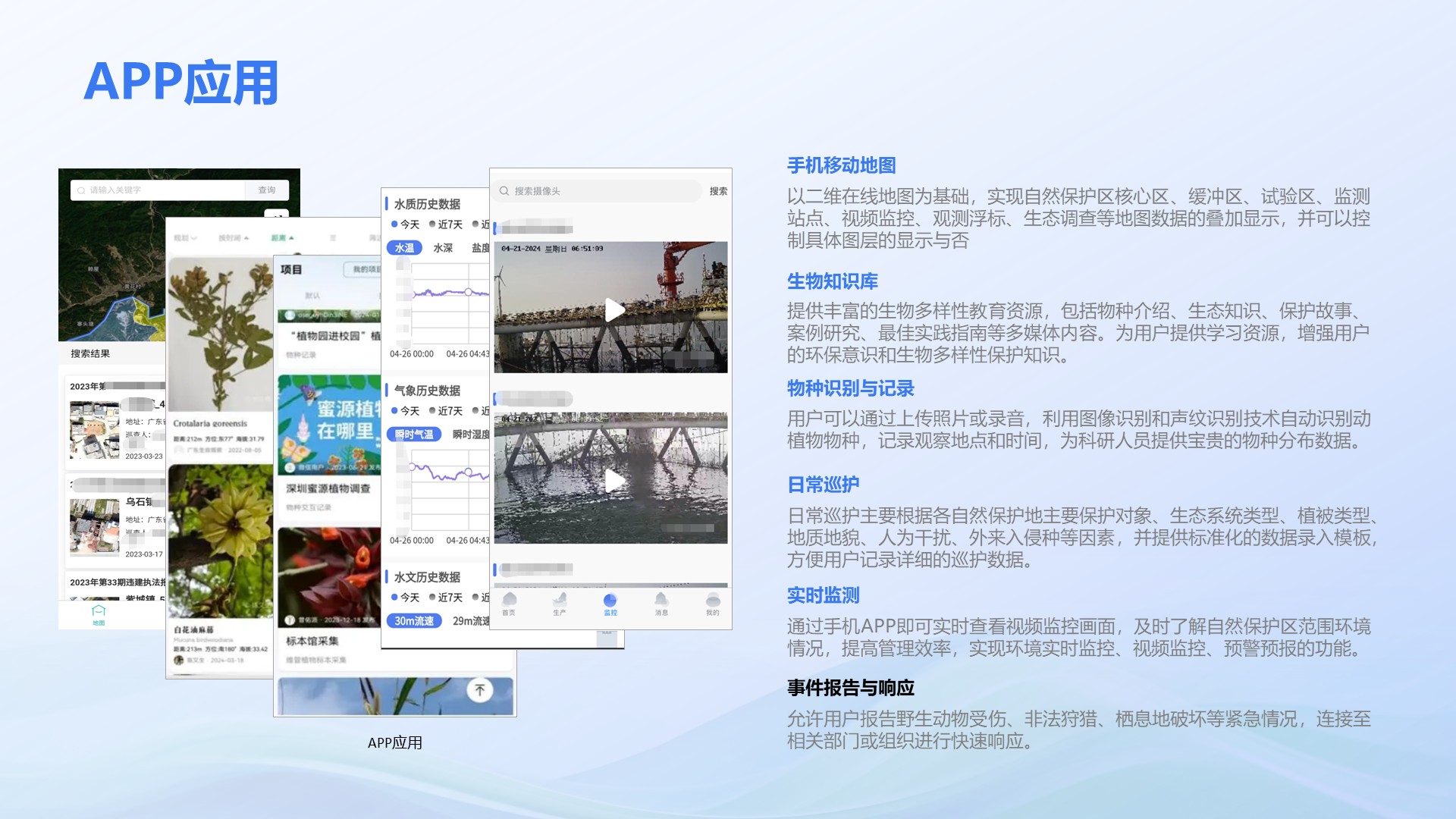Play the first camera video with crane
This screenshot has height=819, width=1456.
614,310
